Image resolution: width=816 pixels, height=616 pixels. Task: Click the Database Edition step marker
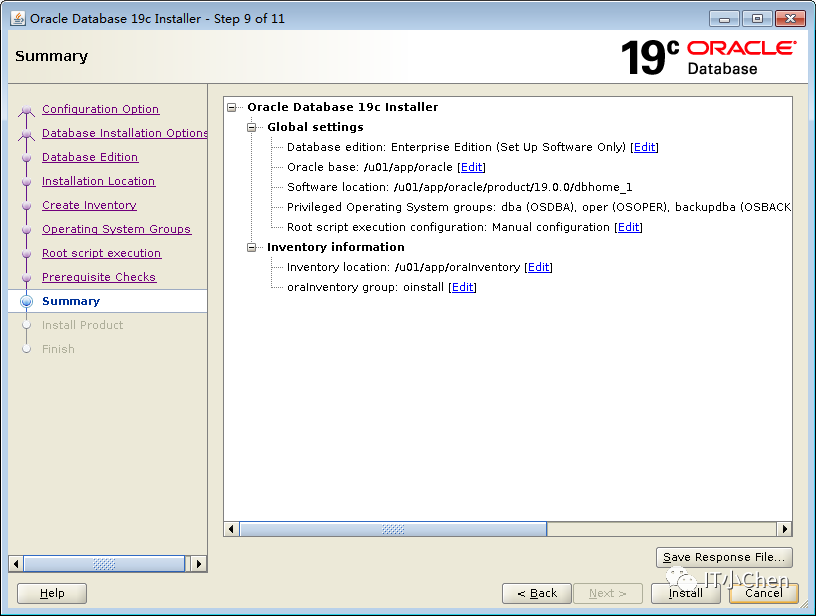coord(27,158)
